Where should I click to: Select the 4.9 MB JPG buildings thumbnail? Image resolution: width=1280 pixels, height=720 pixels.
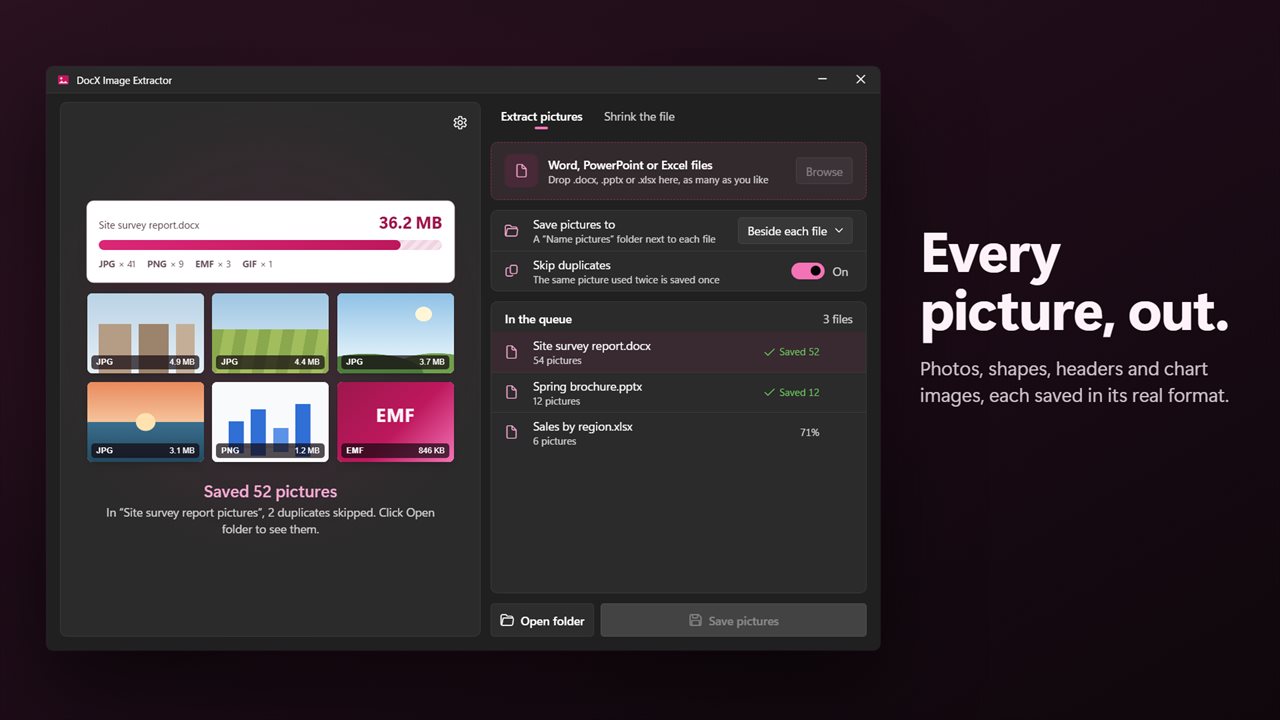coord(145,333)
